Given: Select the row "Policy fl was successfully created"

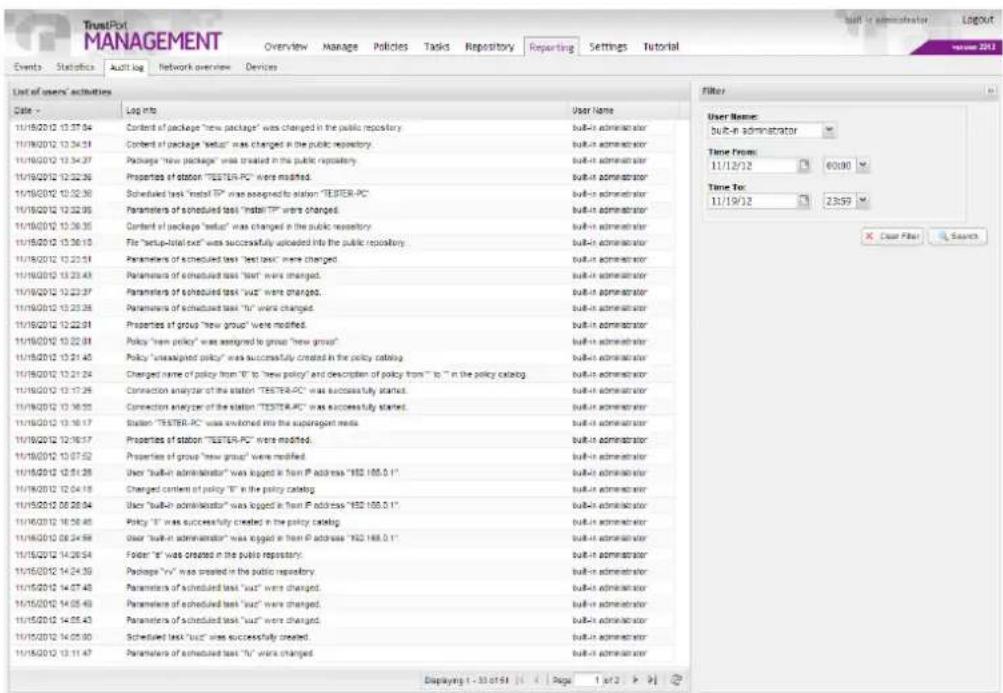Looking at the screenshot, I should pyautogui.click(x=342, y=522).
